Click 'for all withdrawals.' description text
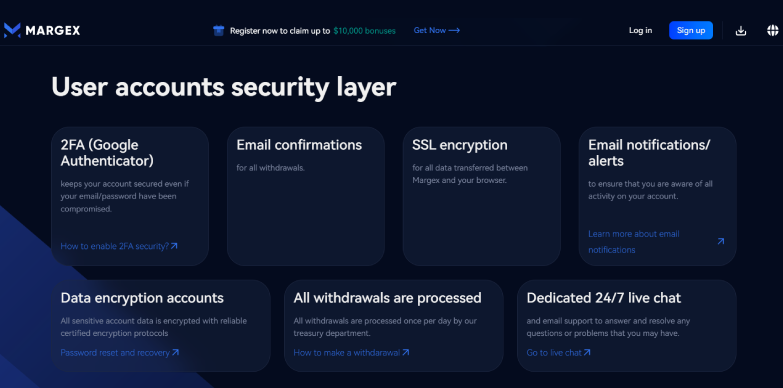 pyautogui.click(x=270, y=168)
